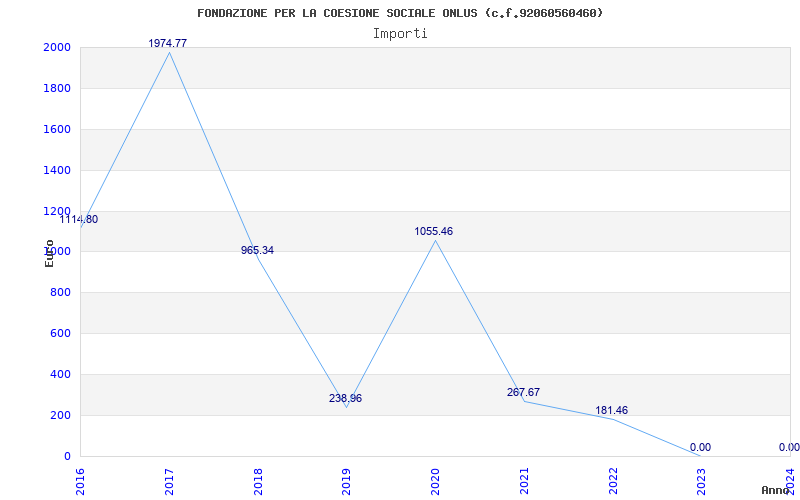Click the 2024 x-axis year label
The image size is (800, 500).
pyautogui.click(x=790, y=480)
